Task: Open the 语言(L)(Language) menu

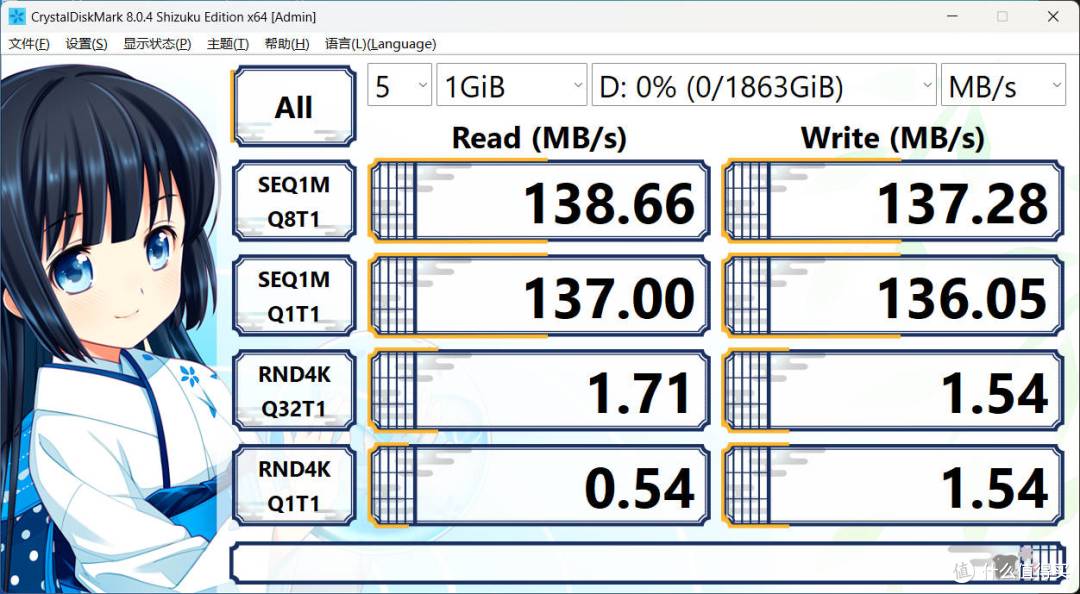Action: (380, 44)
